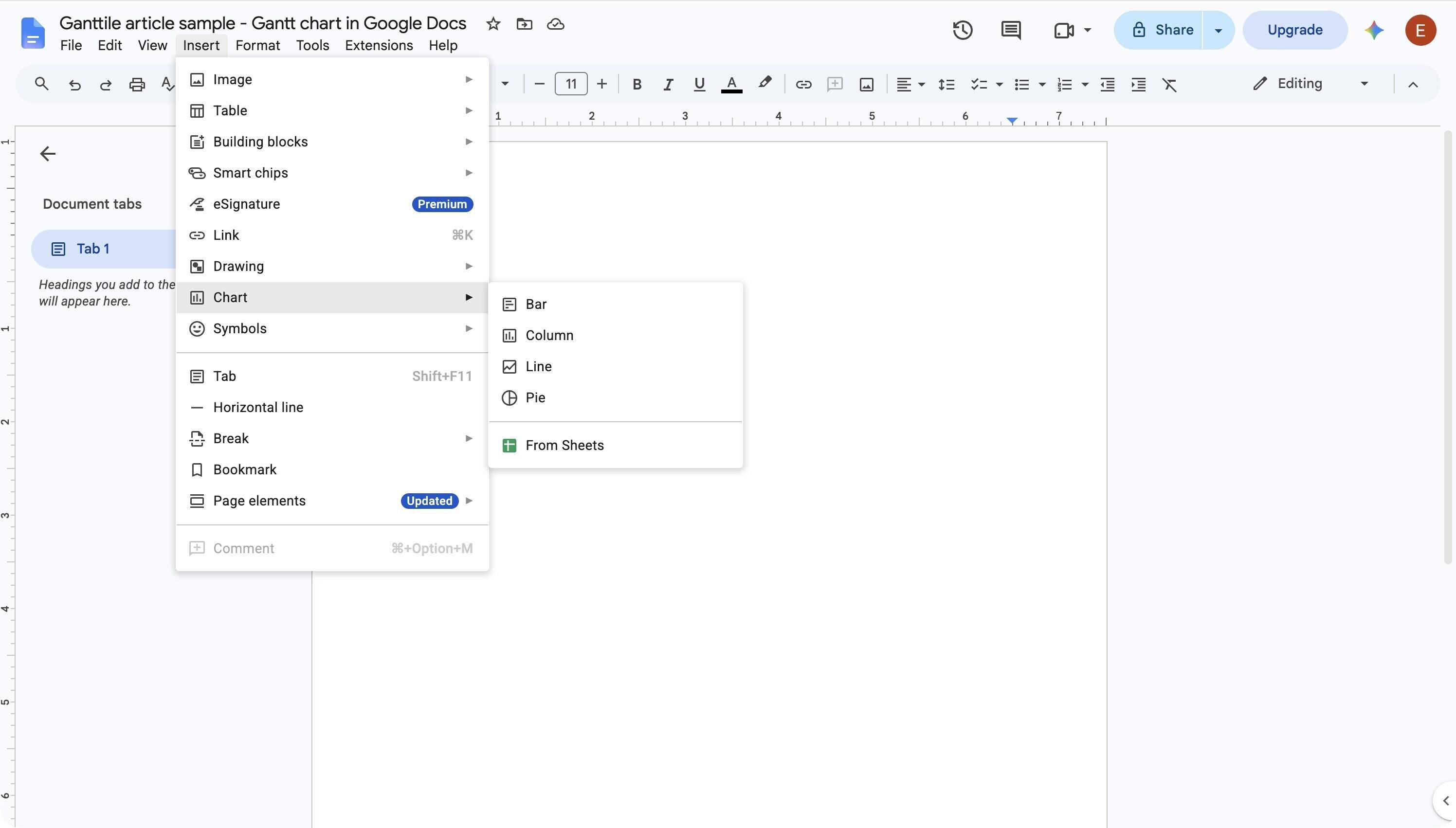Image resolution: width=1456 pixels, height=828 pixels.
Task: Open the File menu
Action: pos(71,46)
